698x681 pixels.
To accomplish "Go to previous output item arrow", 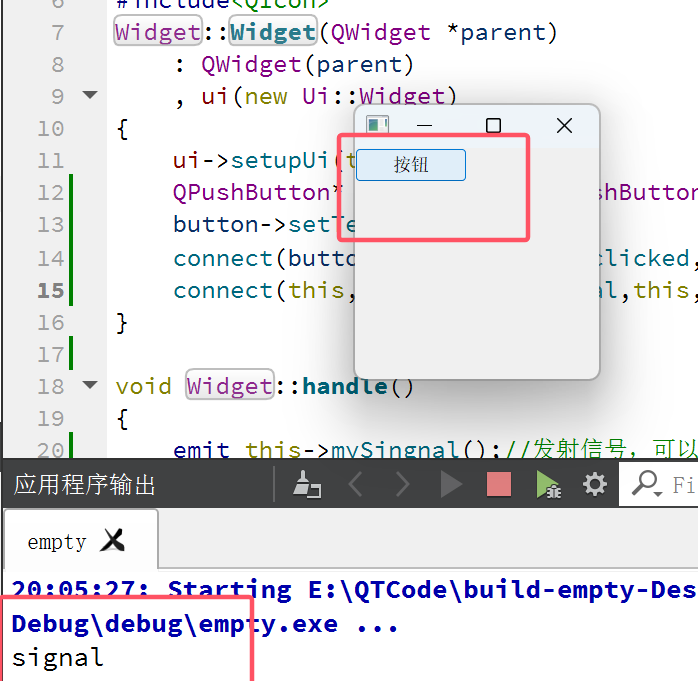I will [356, 484].
